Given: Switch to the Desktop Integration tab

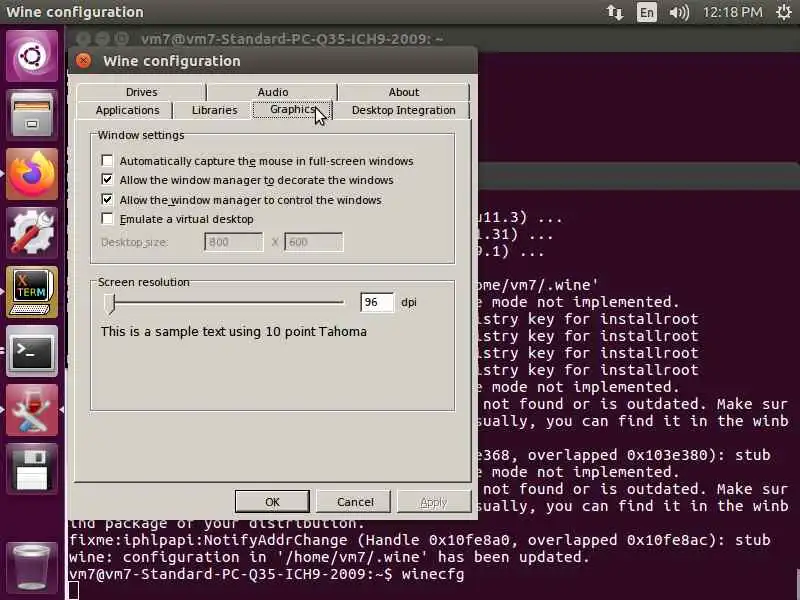Looking at the screenshot, I should point(403,110).
